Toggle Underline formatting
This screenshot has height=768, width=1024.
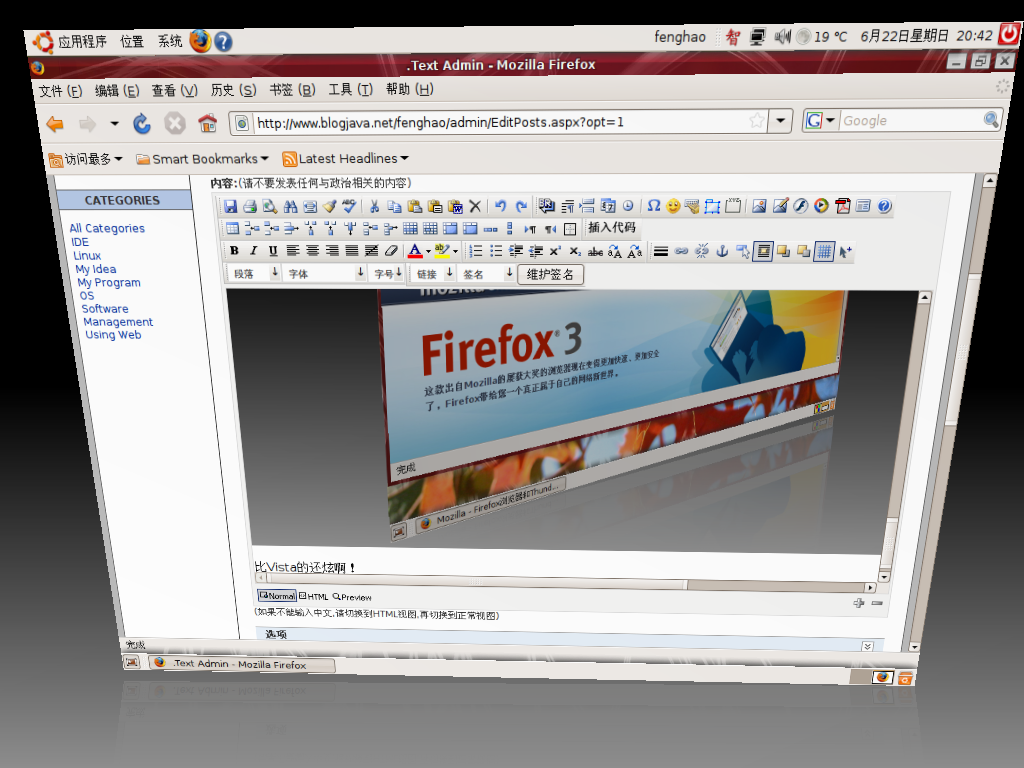pos(273,251)
